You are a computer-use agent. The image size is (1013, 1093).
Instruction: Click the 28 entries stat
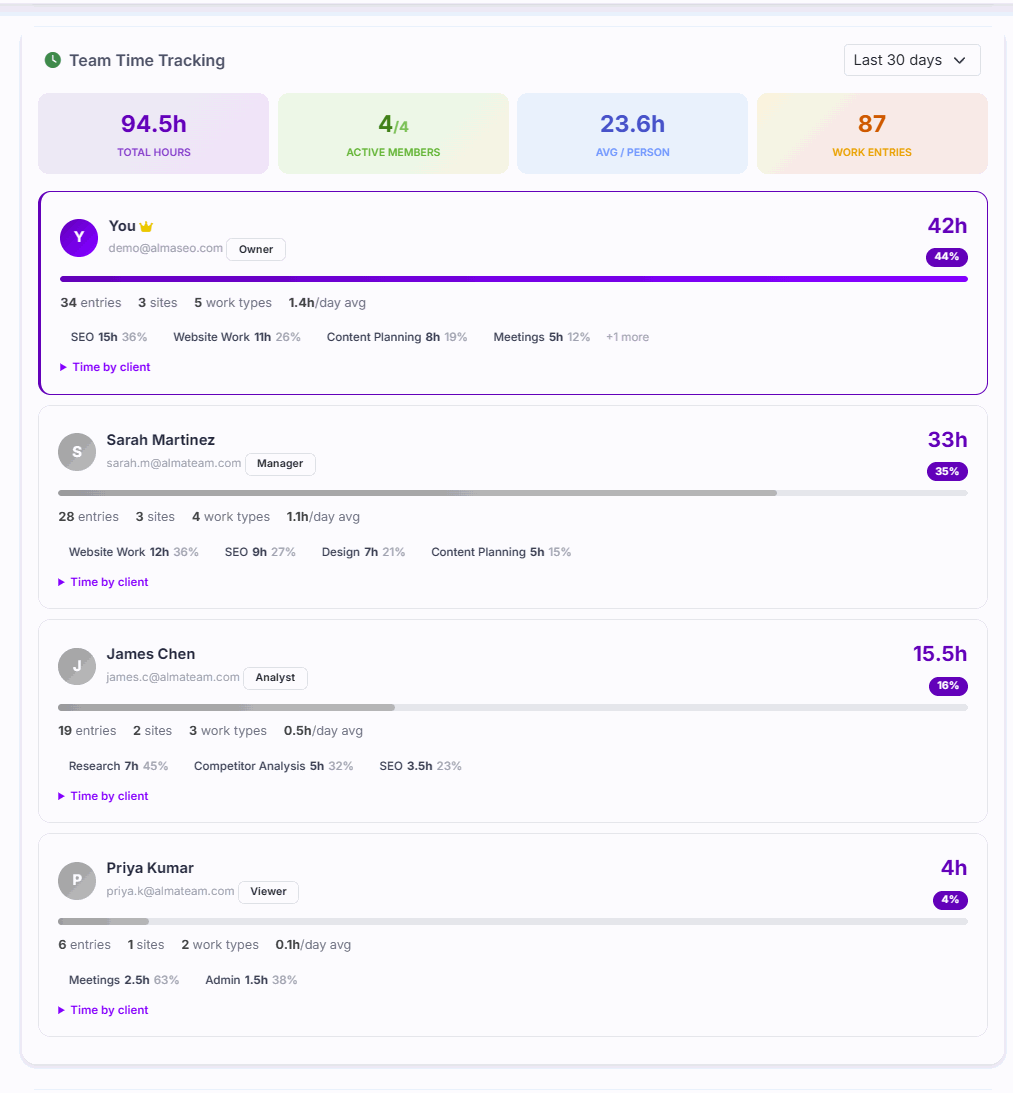pyautogui.click(x=89, y=517)
